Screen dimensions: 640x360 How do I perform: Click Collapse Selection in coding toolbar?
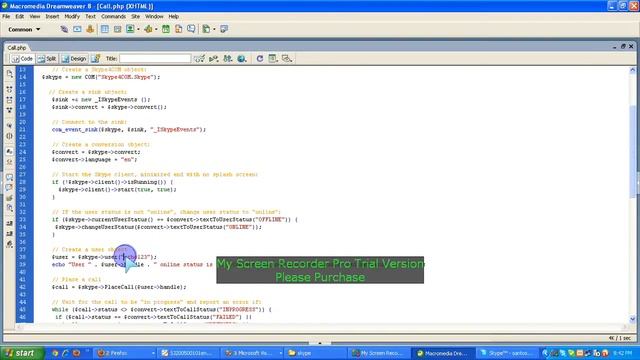[9, 100]
